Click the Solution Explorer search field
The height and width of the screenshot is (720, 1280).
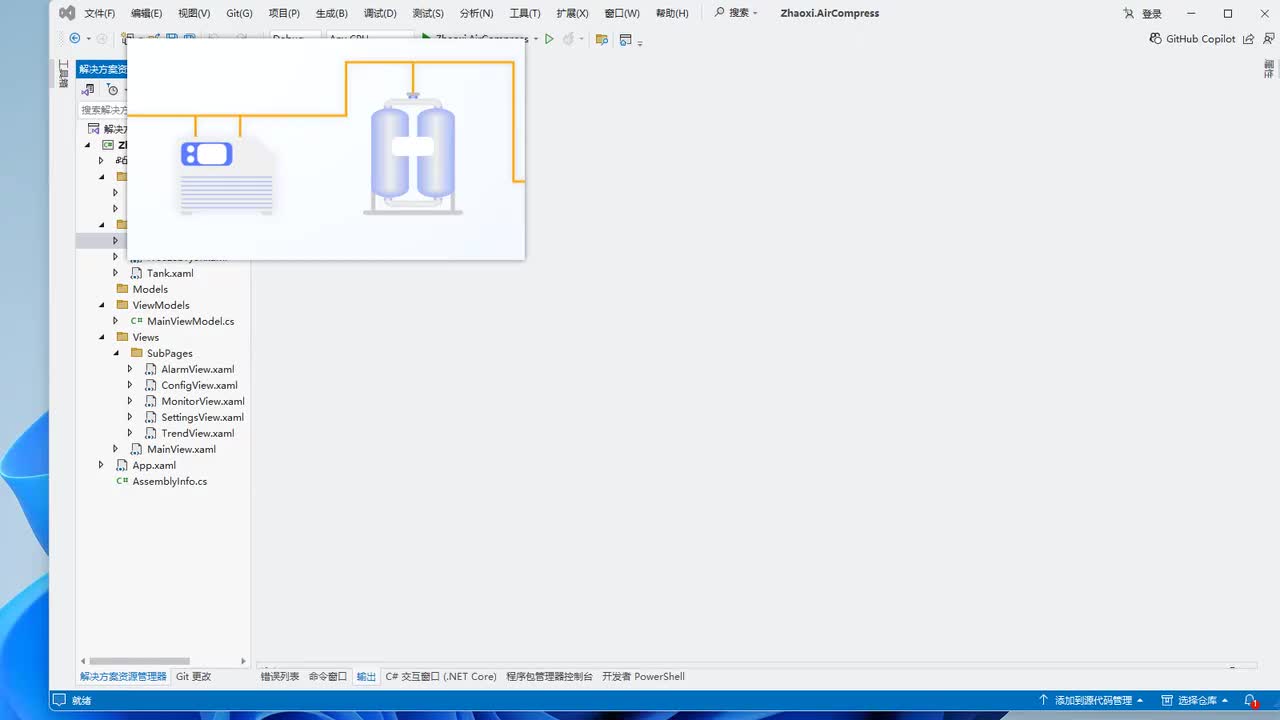point(104,110)
